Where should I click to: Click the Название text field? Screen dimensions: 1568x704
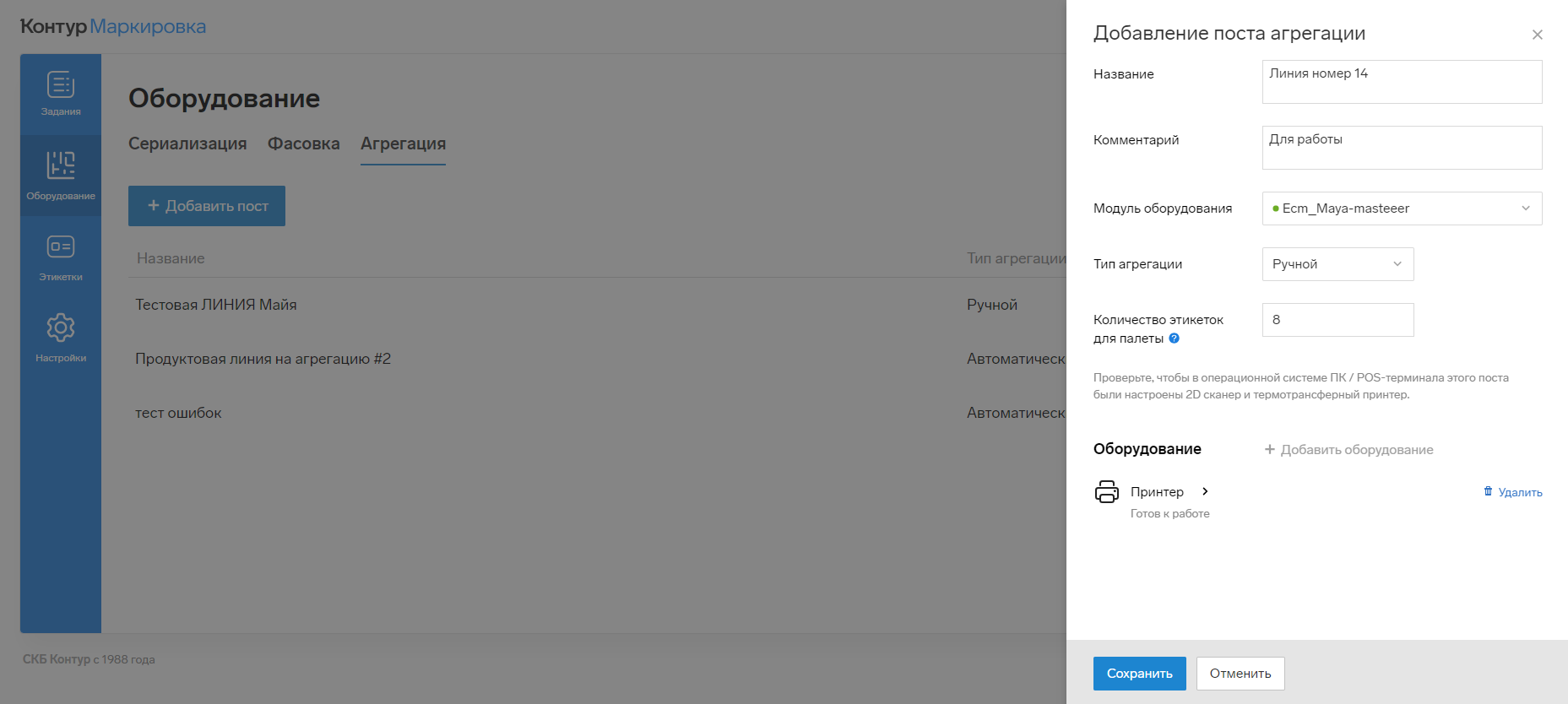[1402, 82]
